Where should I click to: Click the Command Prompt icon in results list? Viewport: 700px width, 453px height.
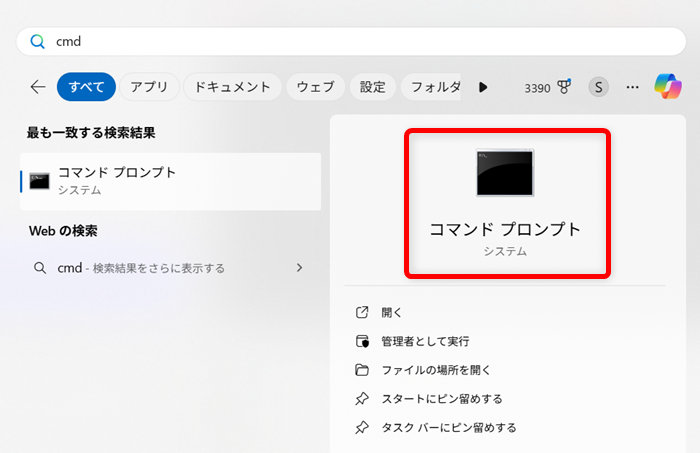39,181
